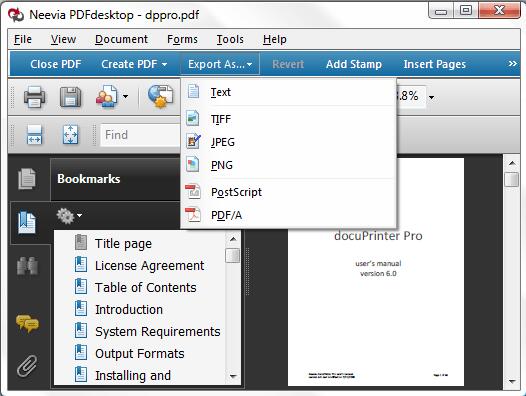This screenshot has width=526, height=396.
Task: Open the binoculars Search sidebar icon
Action: coord(27,266)
